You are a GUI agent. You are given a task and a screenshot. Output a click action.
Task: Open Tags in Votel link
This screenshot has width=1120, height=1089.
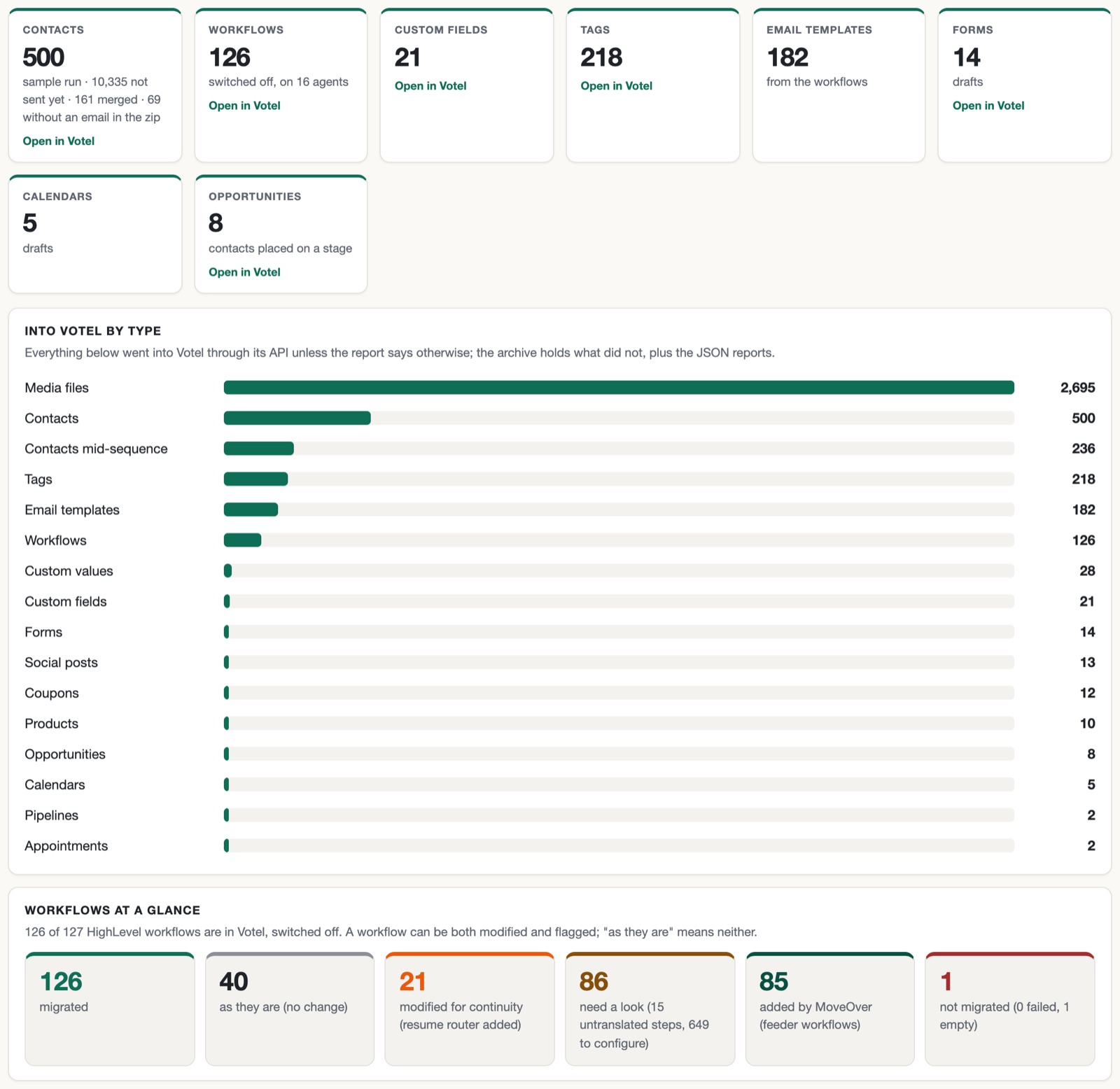[616, 86]
